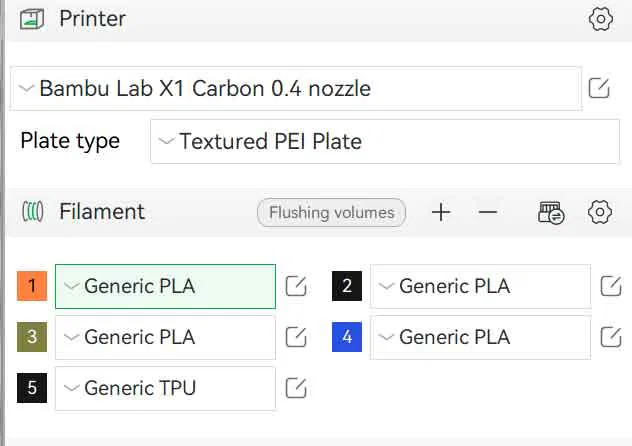Open filament 1 Generic PLA dropdown
632x446 pixels.
165,287
